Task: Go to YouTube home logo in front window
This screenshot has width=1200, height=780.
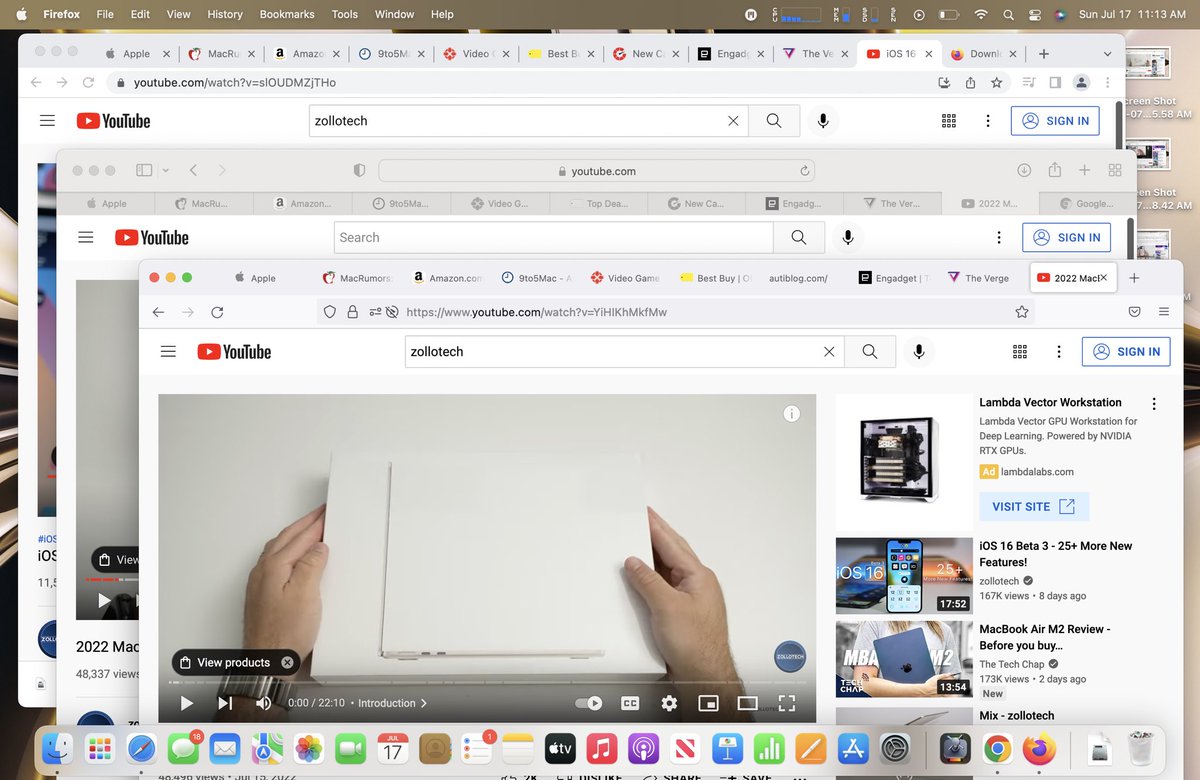Action: [x=234, y=352]
